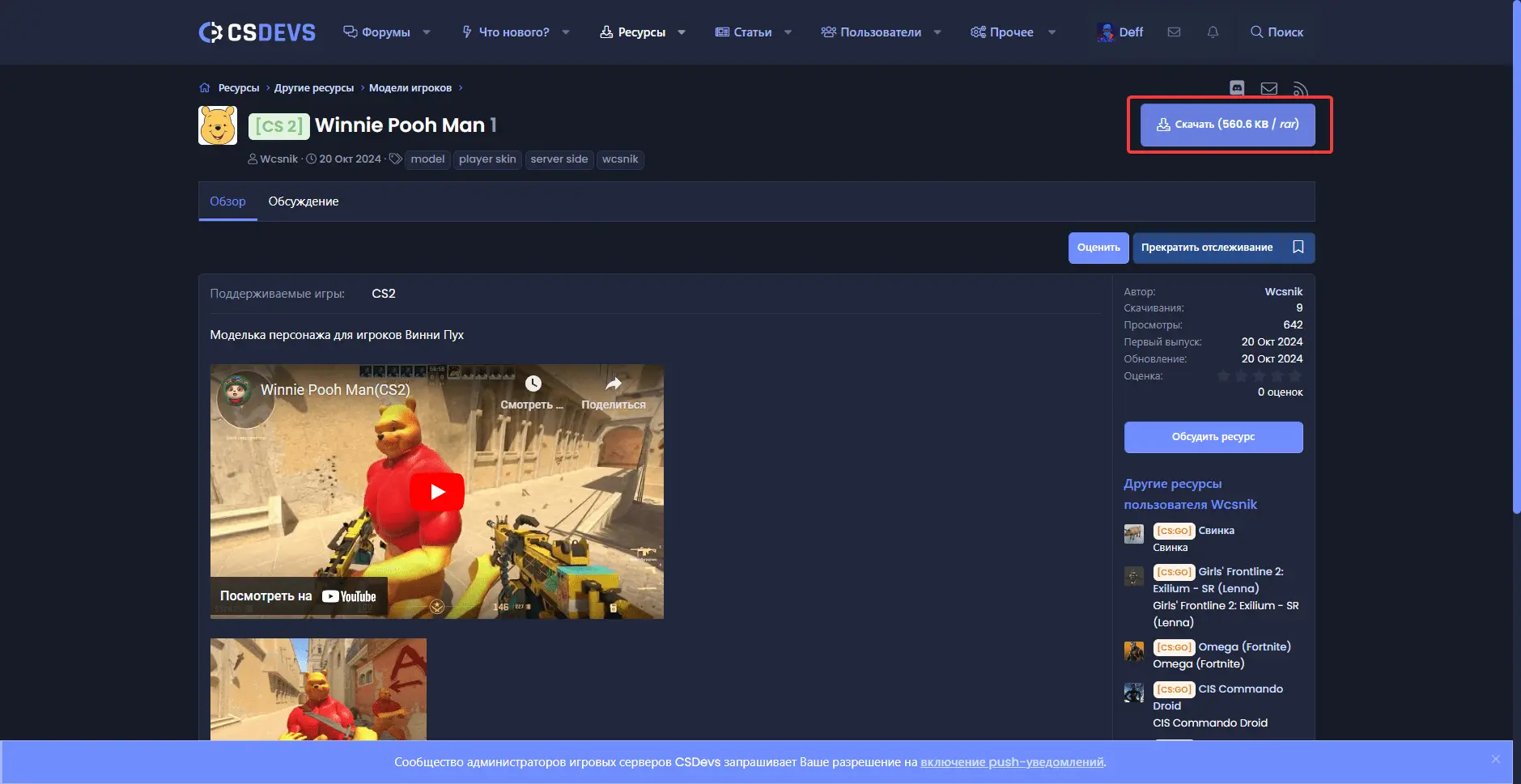
Task: Open the CIS Commando Droid resource title link
Action: [x=1218, y=697]
